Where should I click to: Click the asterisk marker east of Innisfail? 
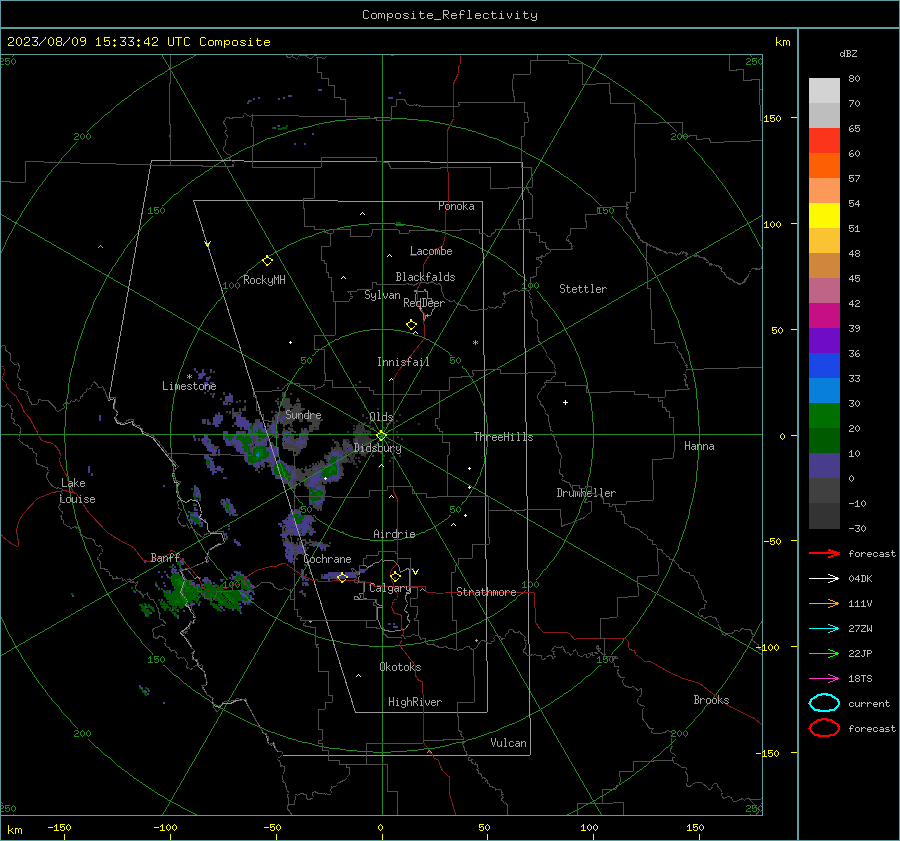pyautogui.click(x=475, y=343)
